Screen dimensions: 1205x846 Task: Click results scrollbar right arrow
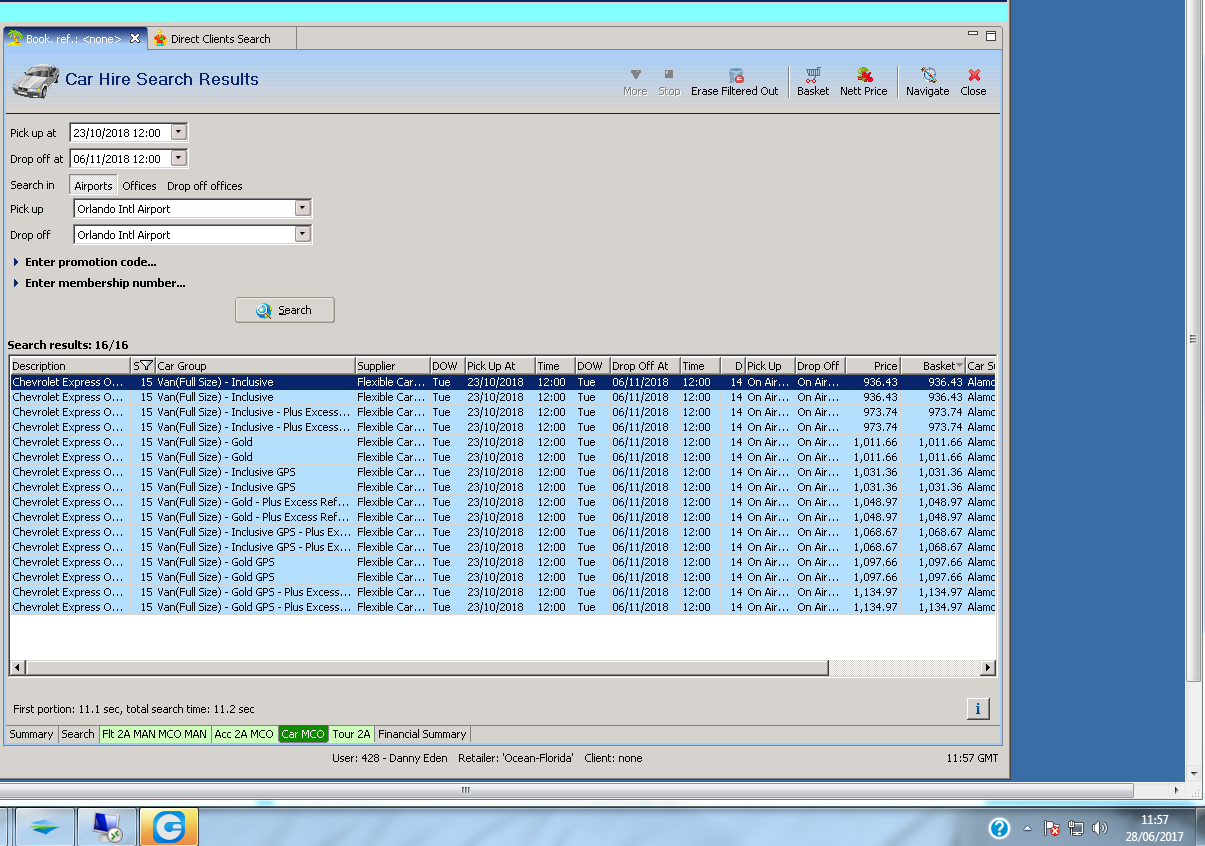988,668
